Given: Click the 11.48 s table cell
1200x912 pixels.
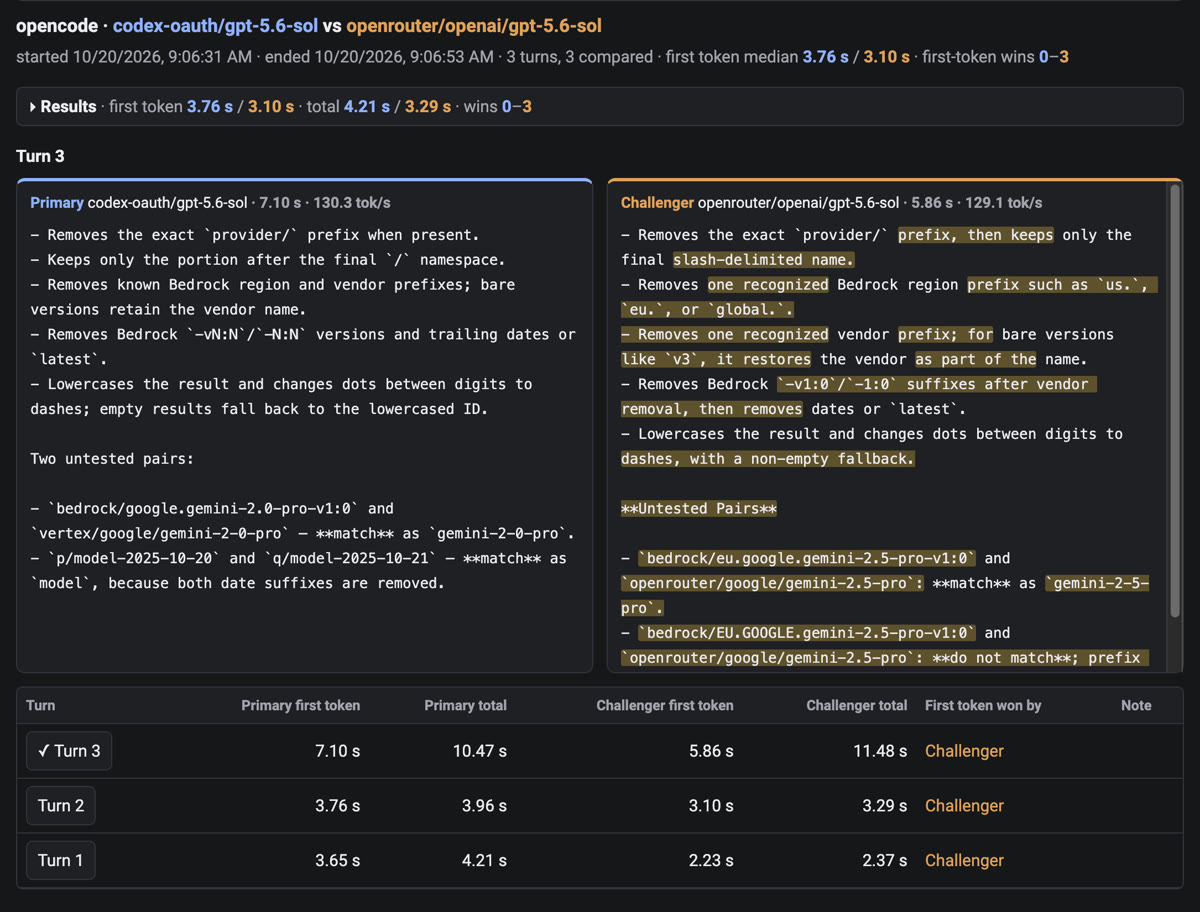Looking at the screenshot, I should (x=880, y=751).
